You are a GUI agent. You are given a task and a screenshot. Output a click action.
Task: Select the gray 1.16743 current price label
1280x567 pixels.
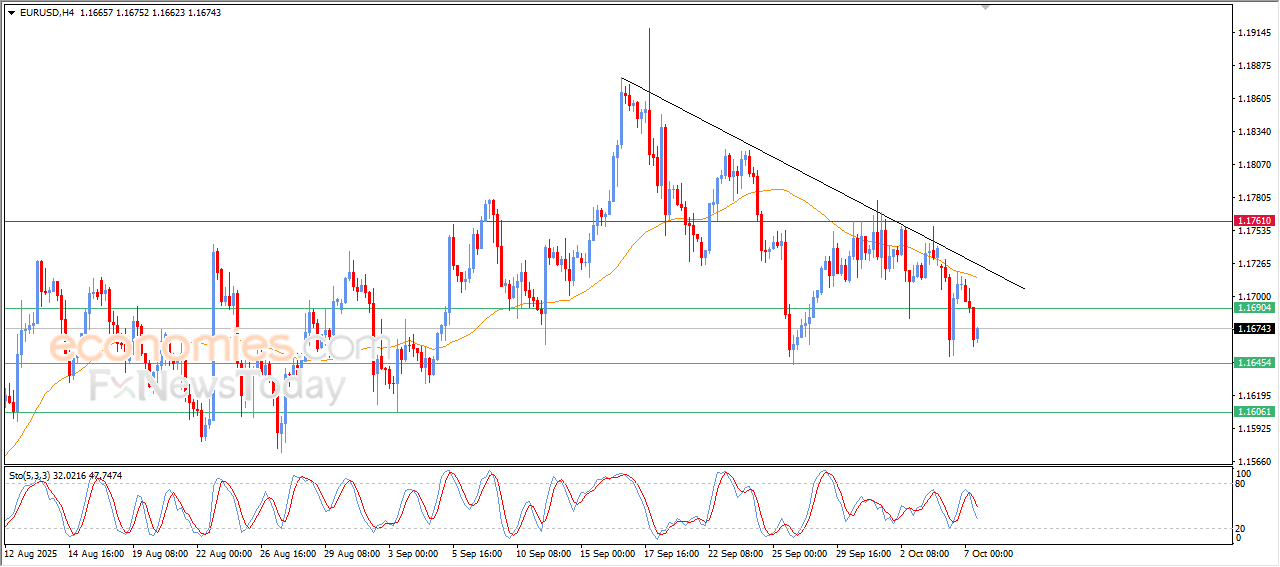[1254, 328]
